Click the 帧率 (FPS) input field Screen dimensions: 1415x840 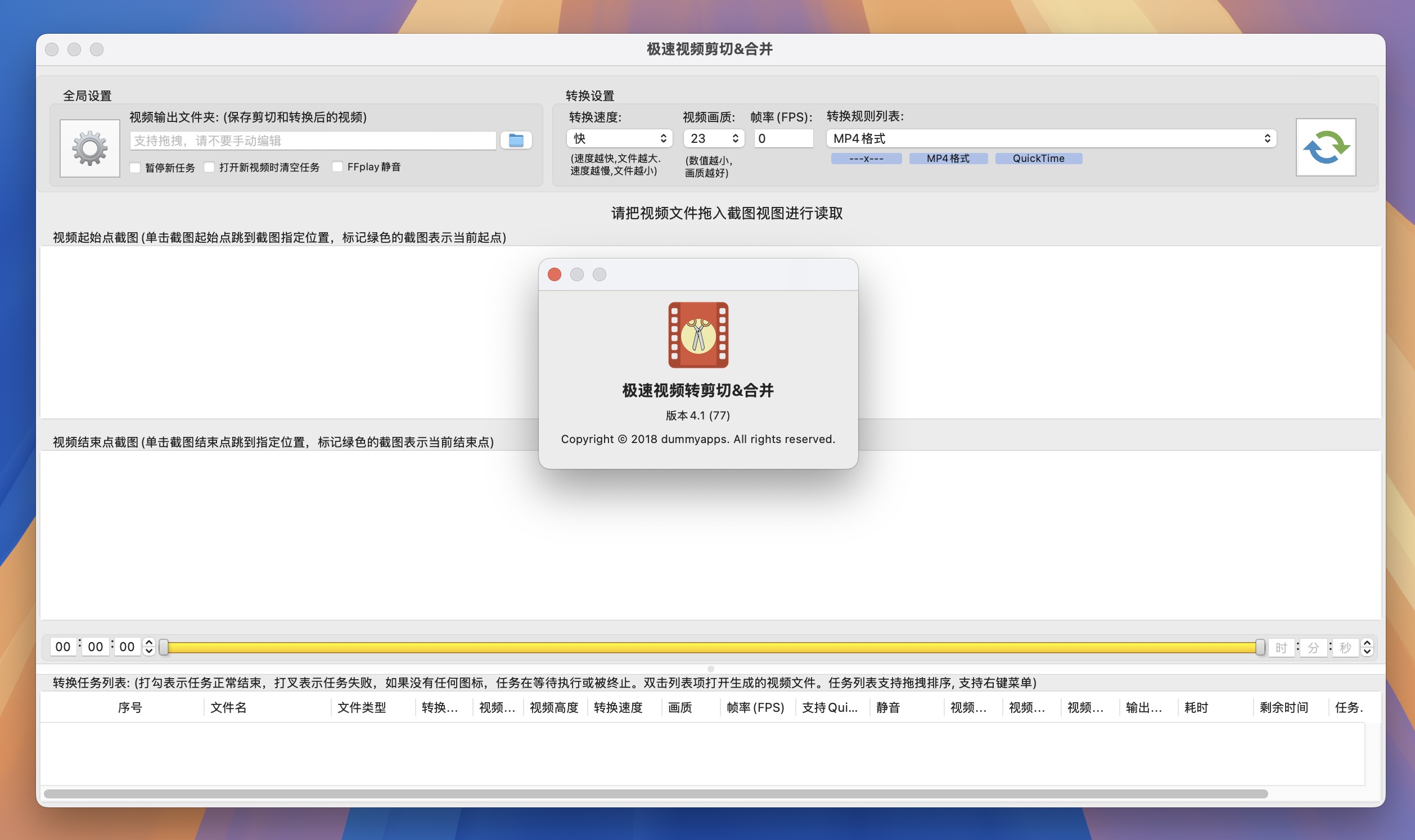(x=783, y=138)
